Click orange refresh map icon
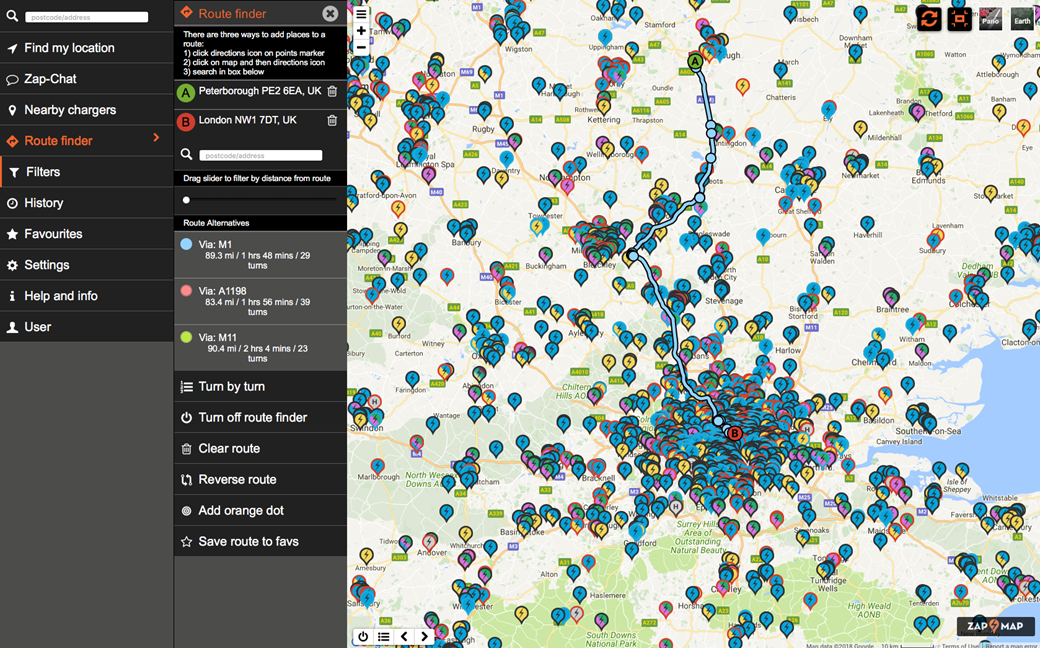The width and height of the screenshot is (1040, 648). [929, 19]
